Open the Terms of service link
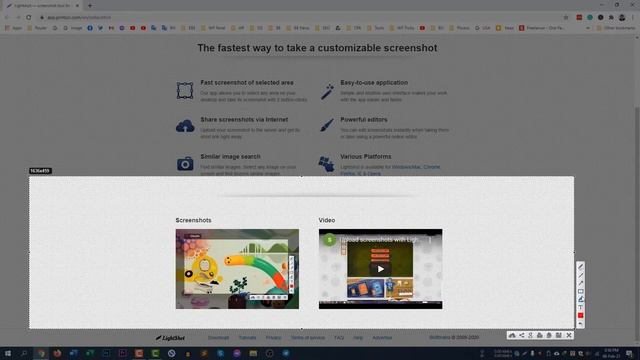 [308, 338]
